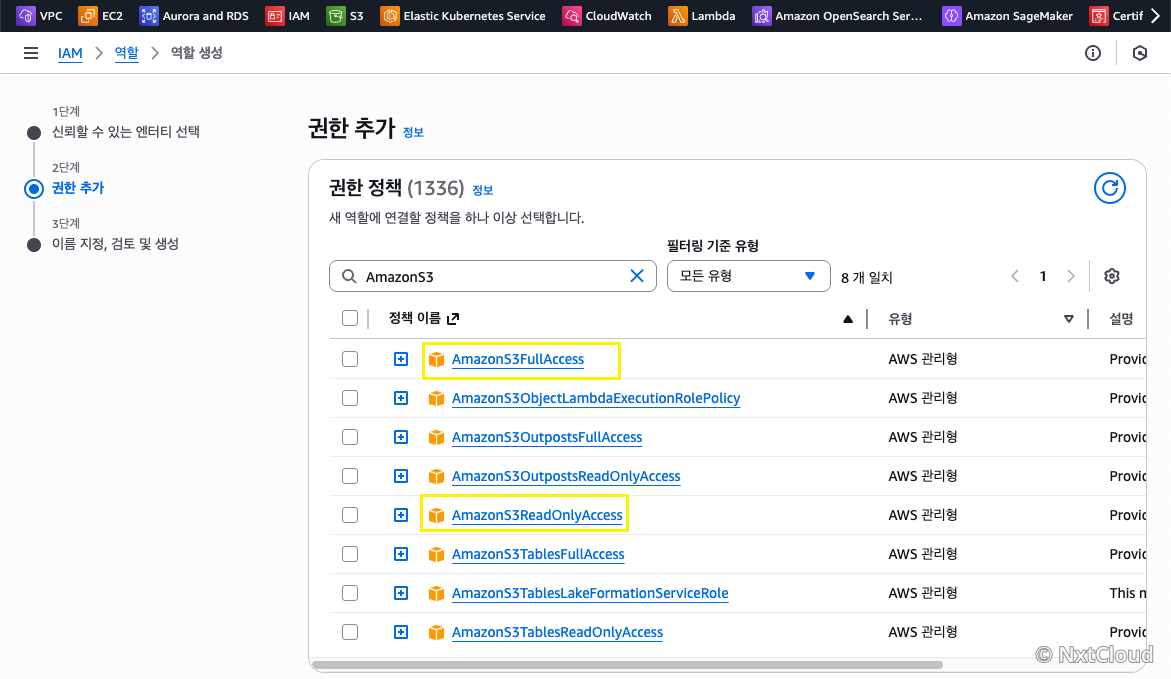Click the horizontal table scrollbar
The width and height of the screenshot is (1171, 679).
(627, 665)
